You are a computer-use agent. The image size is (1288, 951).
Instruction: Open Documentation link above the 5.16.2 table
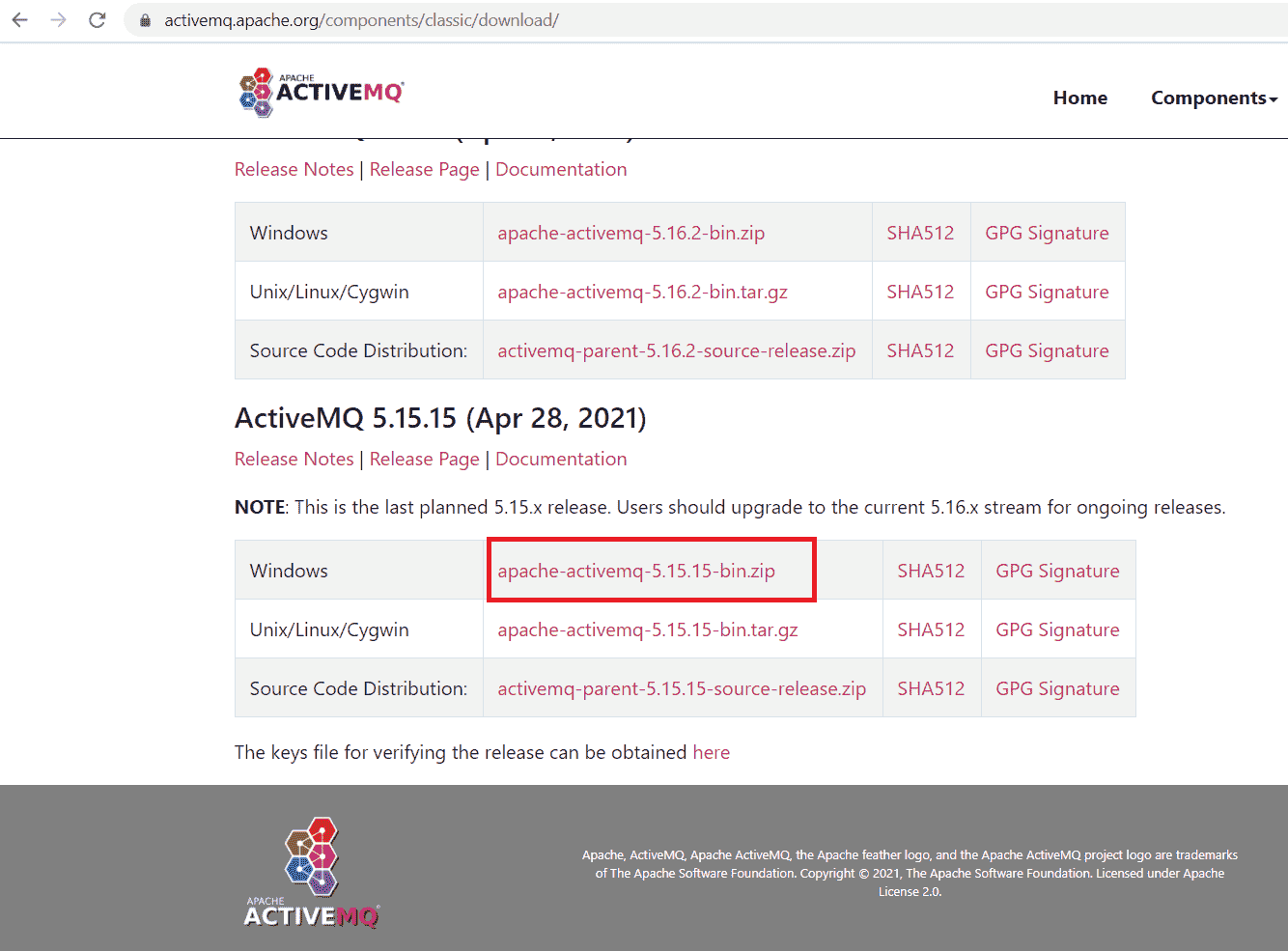tap(561, 169)
